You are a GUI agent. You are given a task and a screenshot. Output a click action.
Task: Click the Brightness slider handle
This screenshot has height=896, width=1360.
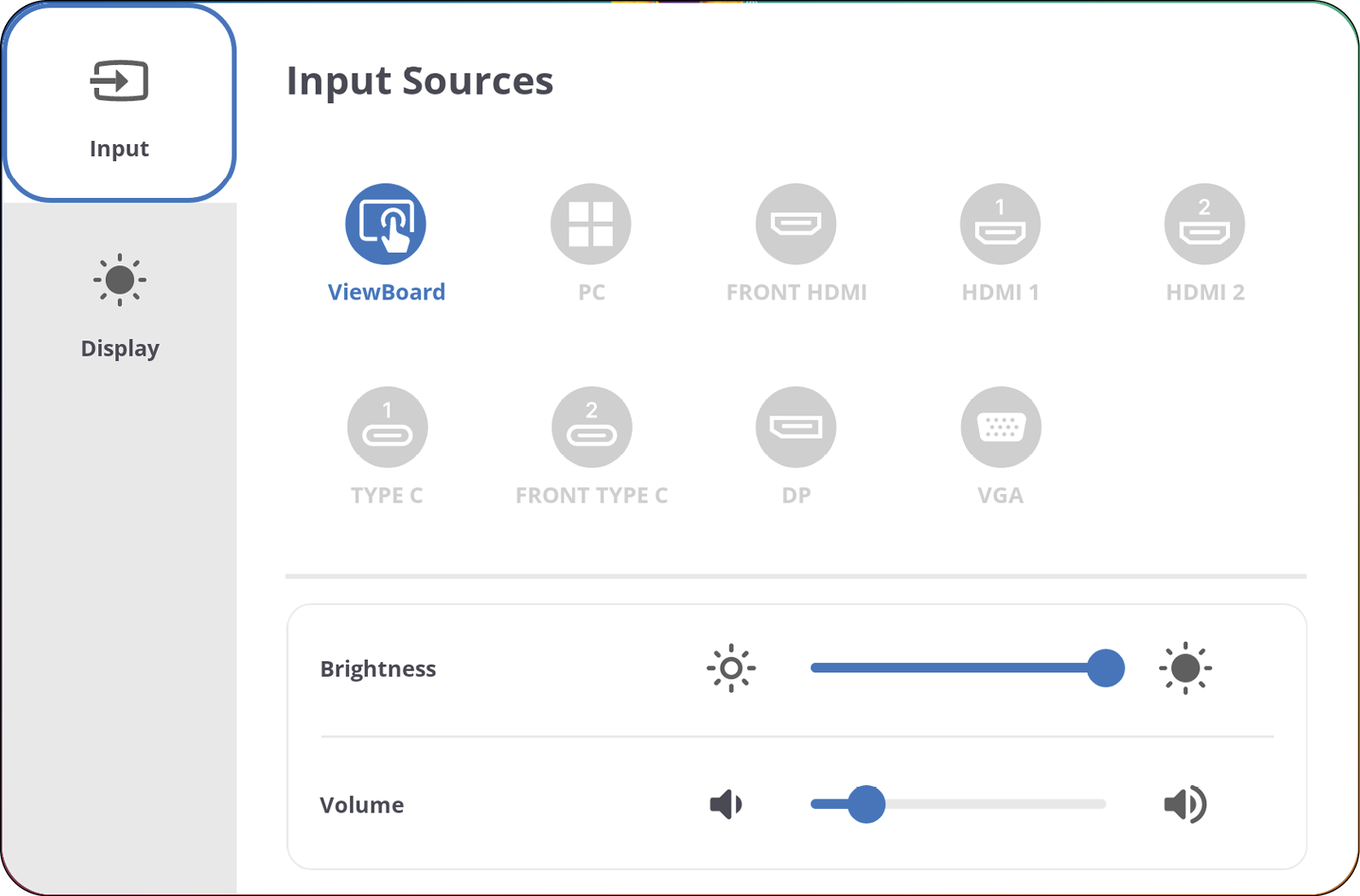(x=1106, y=668)
